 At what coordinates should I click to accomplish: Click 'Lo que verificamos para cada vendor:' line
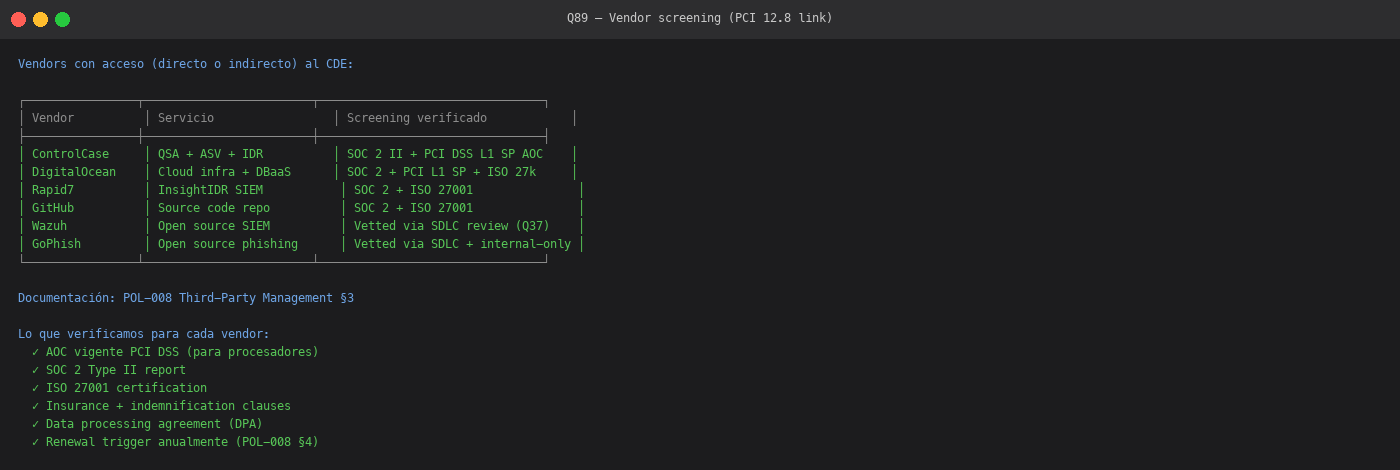(144, 334)
